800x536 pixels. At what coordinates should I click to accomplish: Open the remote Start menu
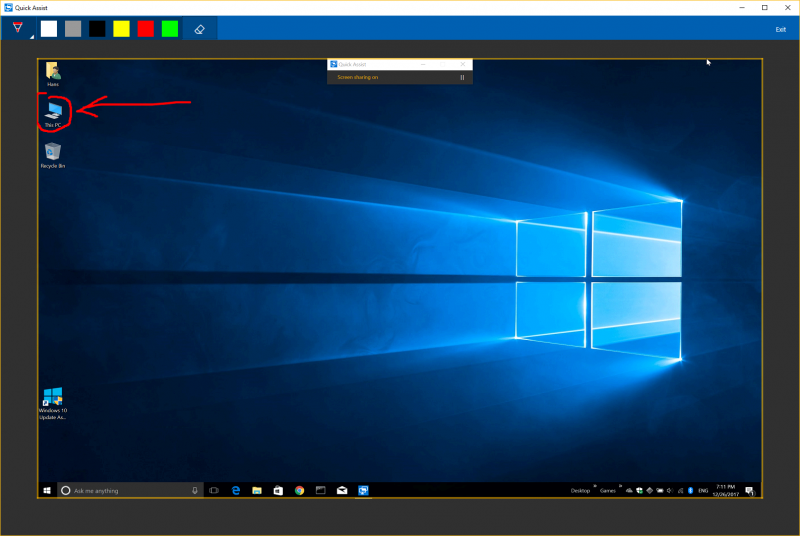(47, 490)
